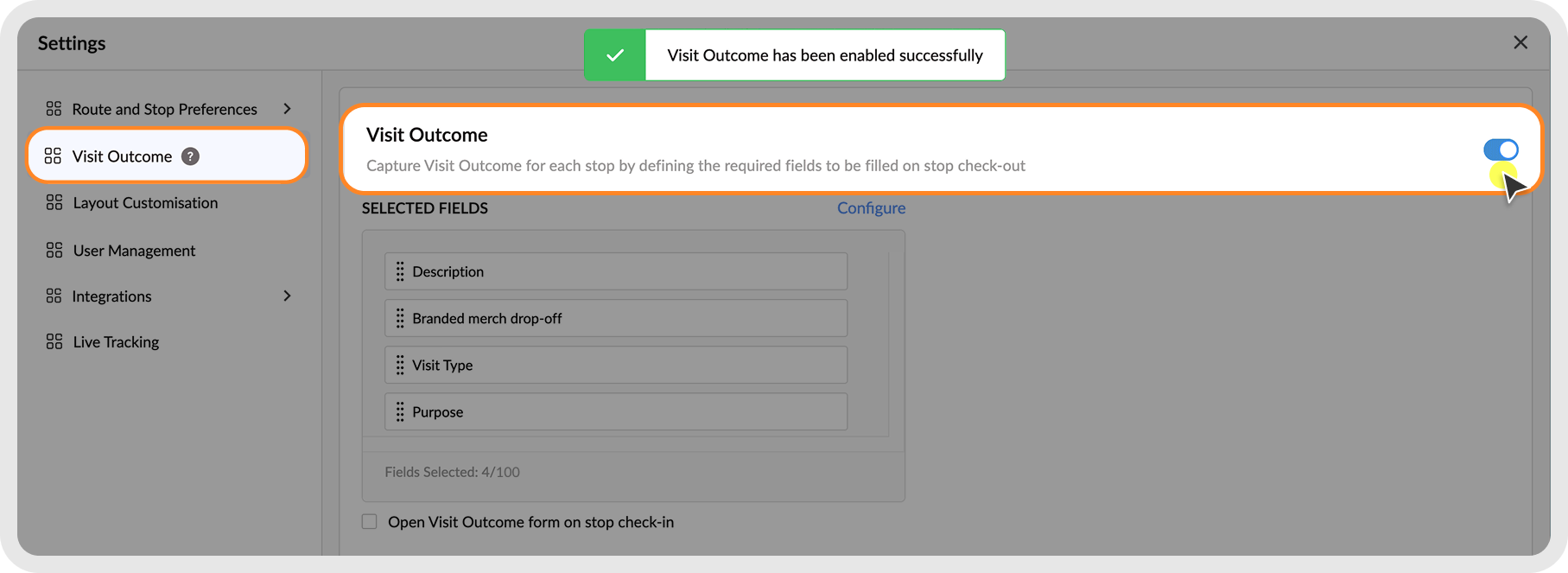Viewport: 1568px width, 573px height.
Task: Close the Settings dialog
Action: [1520, 42]
